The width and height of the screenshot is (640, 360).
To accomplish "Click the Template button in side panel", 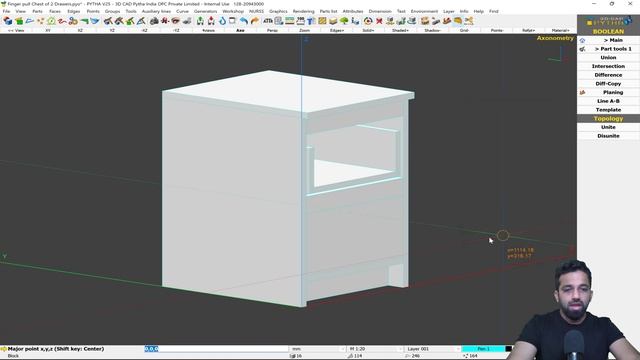I will pos(608,110).
